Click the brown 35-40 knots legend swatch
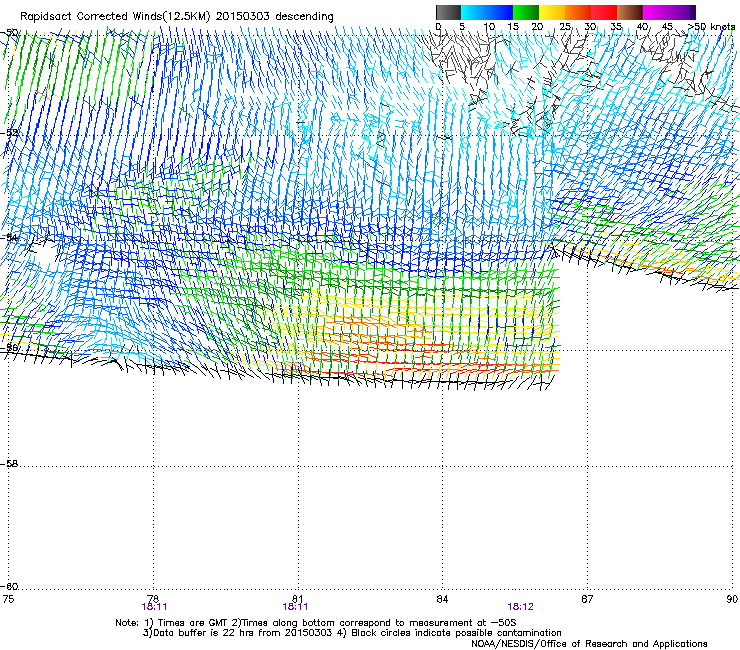The width and height of the screenshot is (740, 650). pos(630,12)
